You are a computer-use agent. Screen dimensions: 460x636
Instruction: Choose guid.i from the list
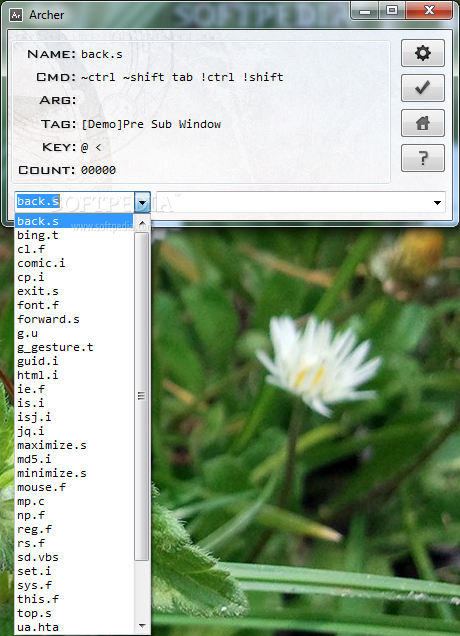click(x=74, y=361)
